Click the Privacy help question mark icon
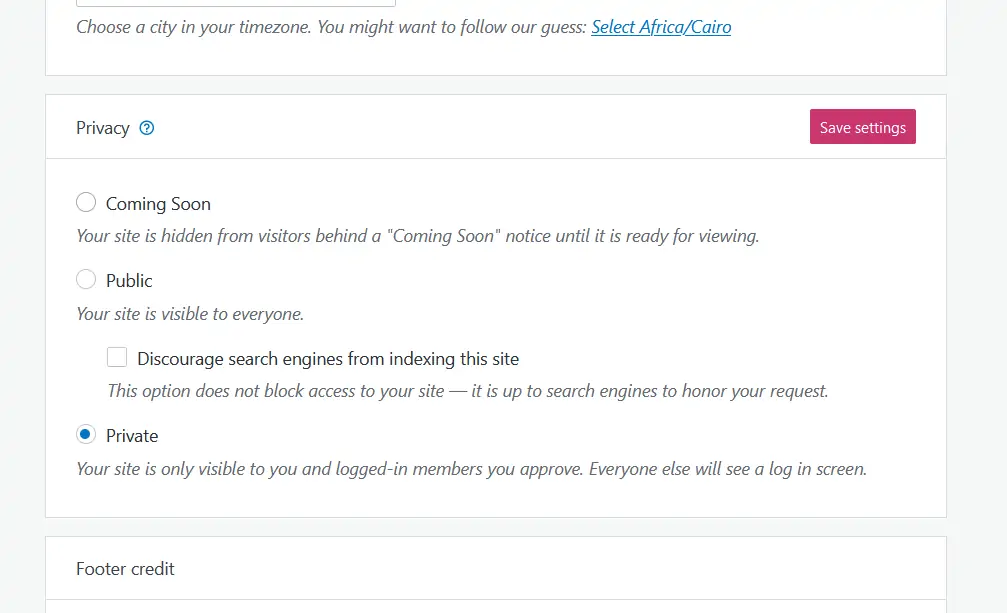 coord(147,128)
